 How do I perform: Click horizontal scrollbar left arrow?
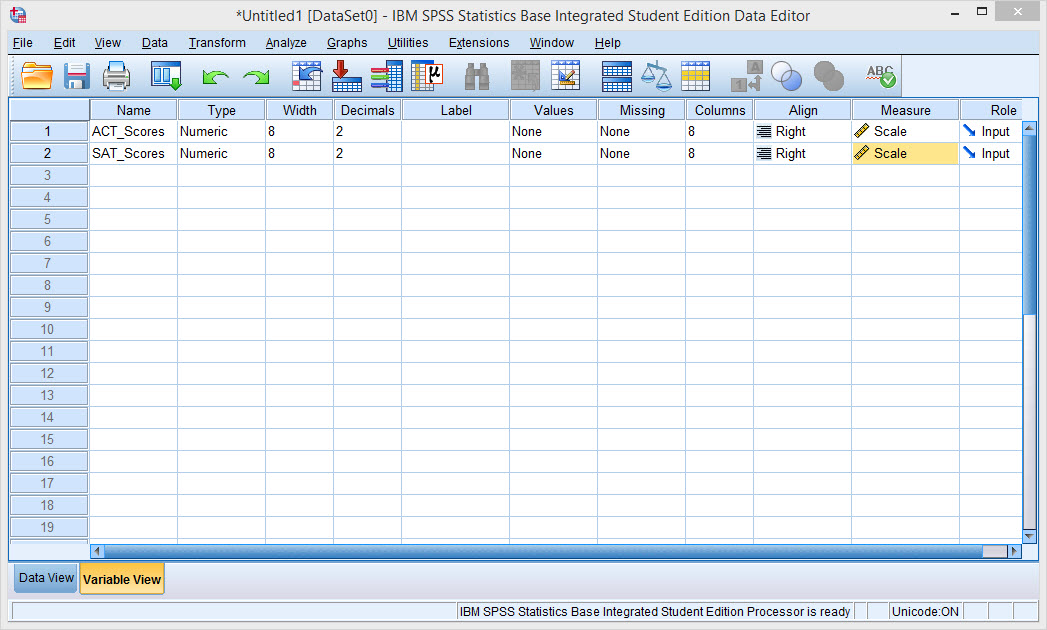click(x=97, y=551)
